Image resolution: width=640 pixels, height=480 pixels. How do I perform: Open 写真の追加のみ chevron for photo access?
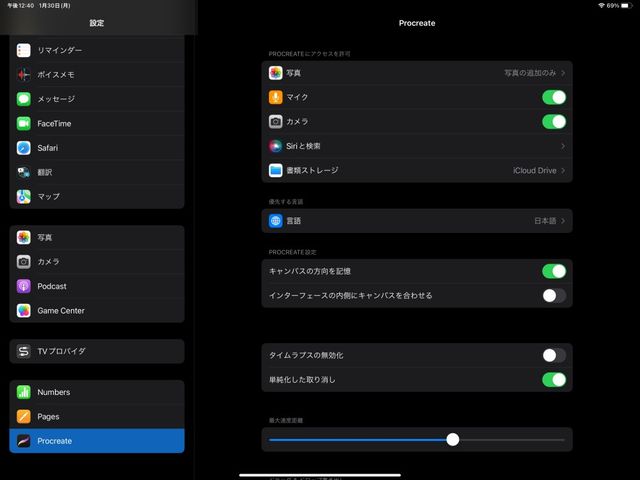tap(563, 73)
